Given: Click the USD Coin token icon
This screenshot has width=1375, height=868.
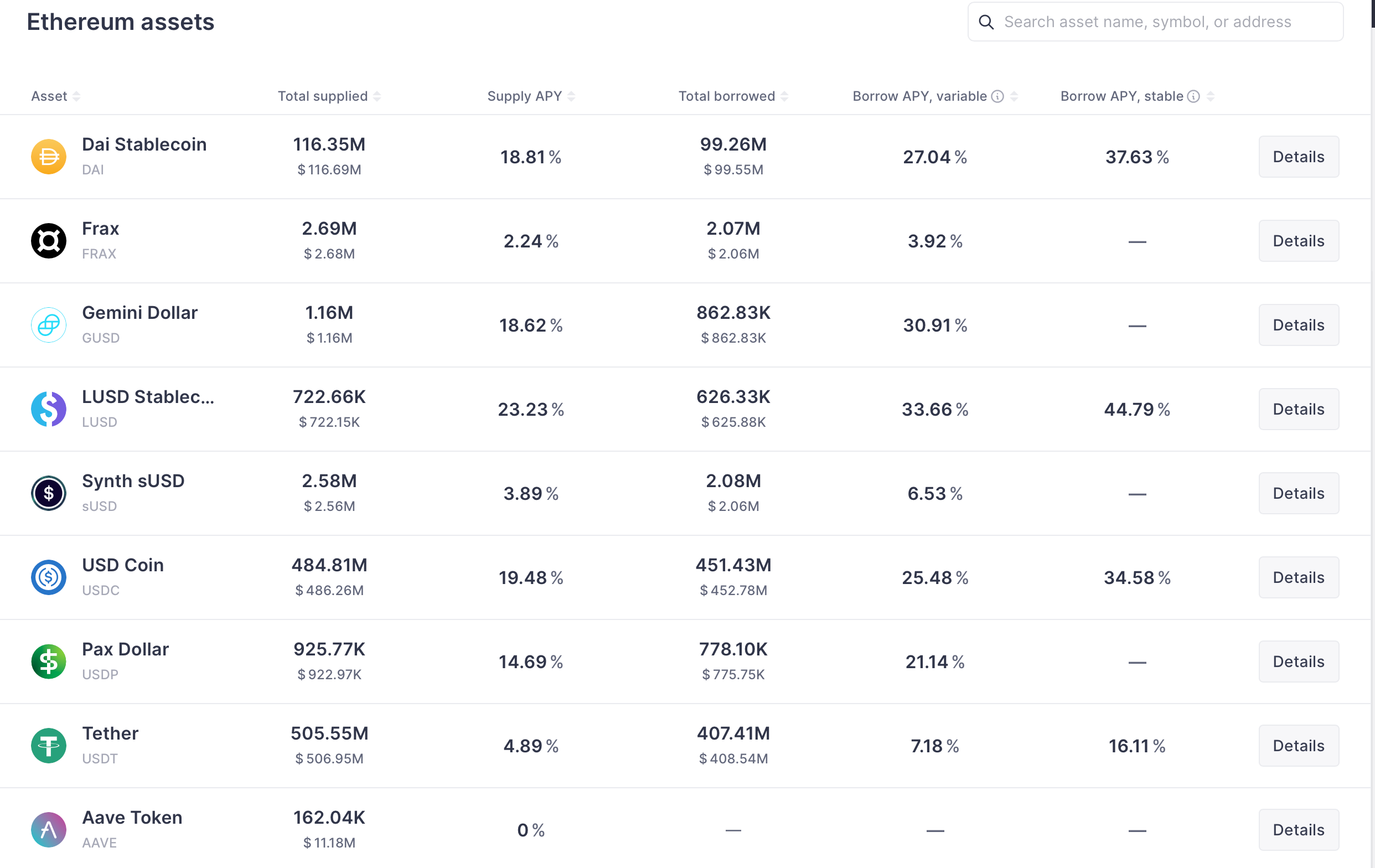Looking at the screenshot, I should coord(49,577).
